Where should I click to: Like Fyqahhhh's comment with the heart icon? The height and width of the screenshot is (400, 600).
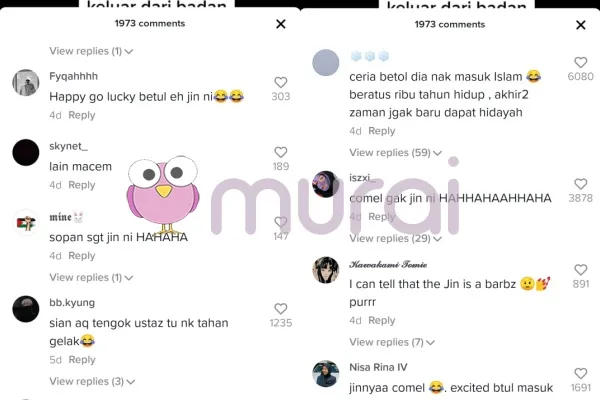[280, 82]
